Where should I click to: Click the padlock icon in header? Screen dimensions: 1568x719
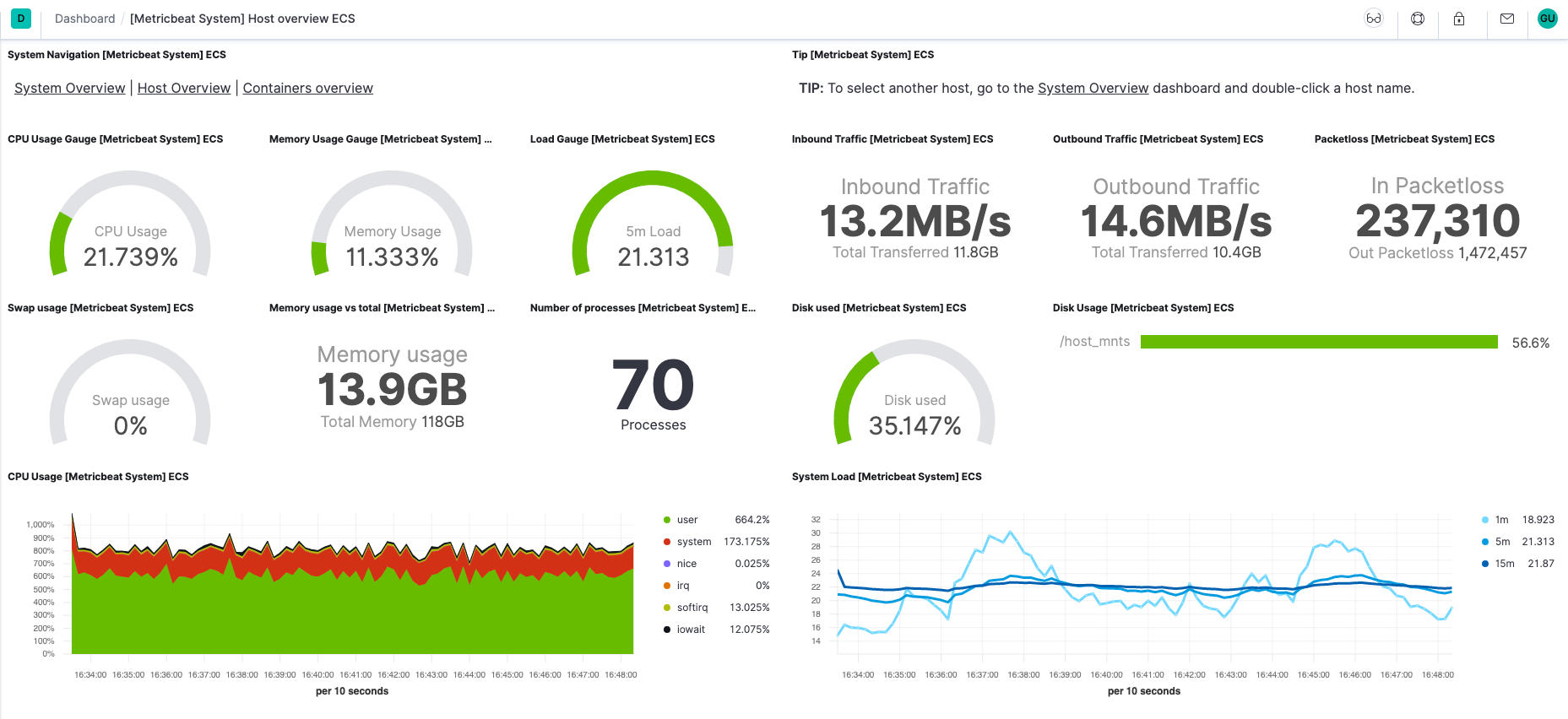[1459, 19]
